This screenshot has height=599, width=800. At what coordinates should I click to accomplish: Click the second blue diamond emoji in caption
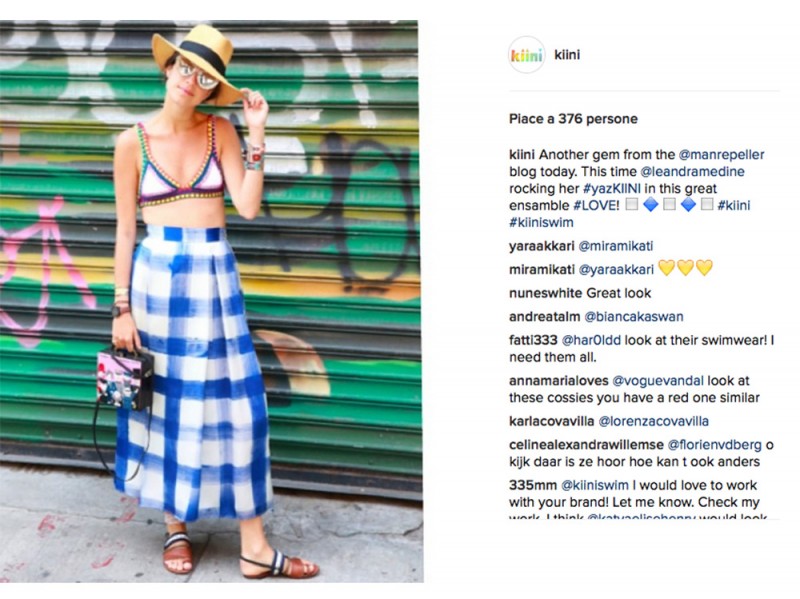click(x=688, y=205)
